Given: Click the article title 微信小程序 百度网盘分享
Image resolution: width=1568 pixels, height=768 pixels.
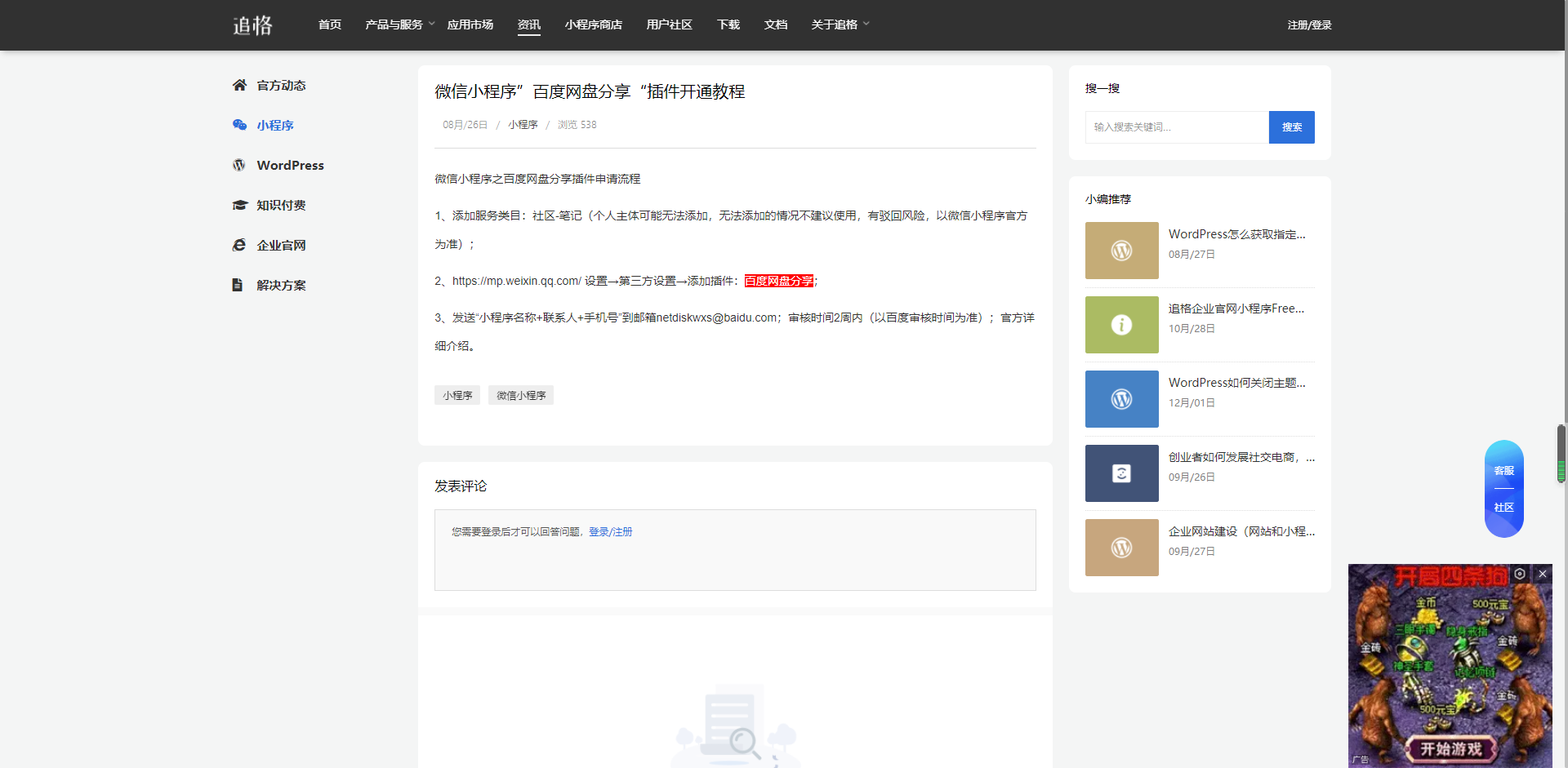Looking at the screenshot, I should (590, 91).
